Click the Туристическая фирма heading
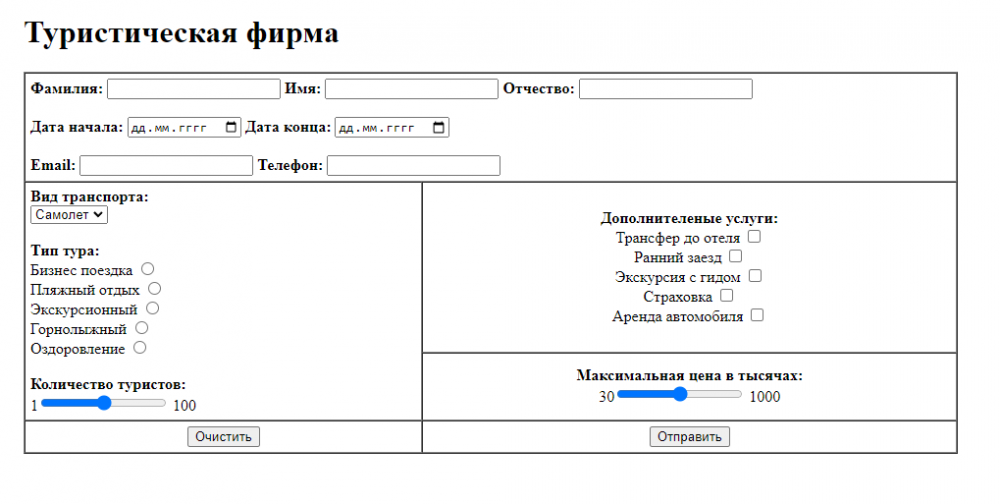The height and width of the screenshot is (504, 1000). (182, 33)
